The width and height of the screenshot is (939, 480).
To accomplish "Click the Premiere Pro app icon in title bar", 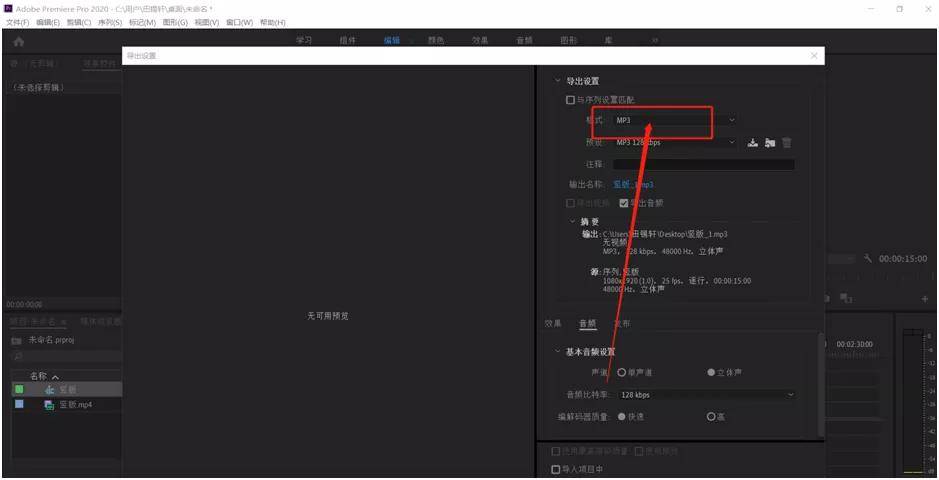I will [x=8, y=8].
